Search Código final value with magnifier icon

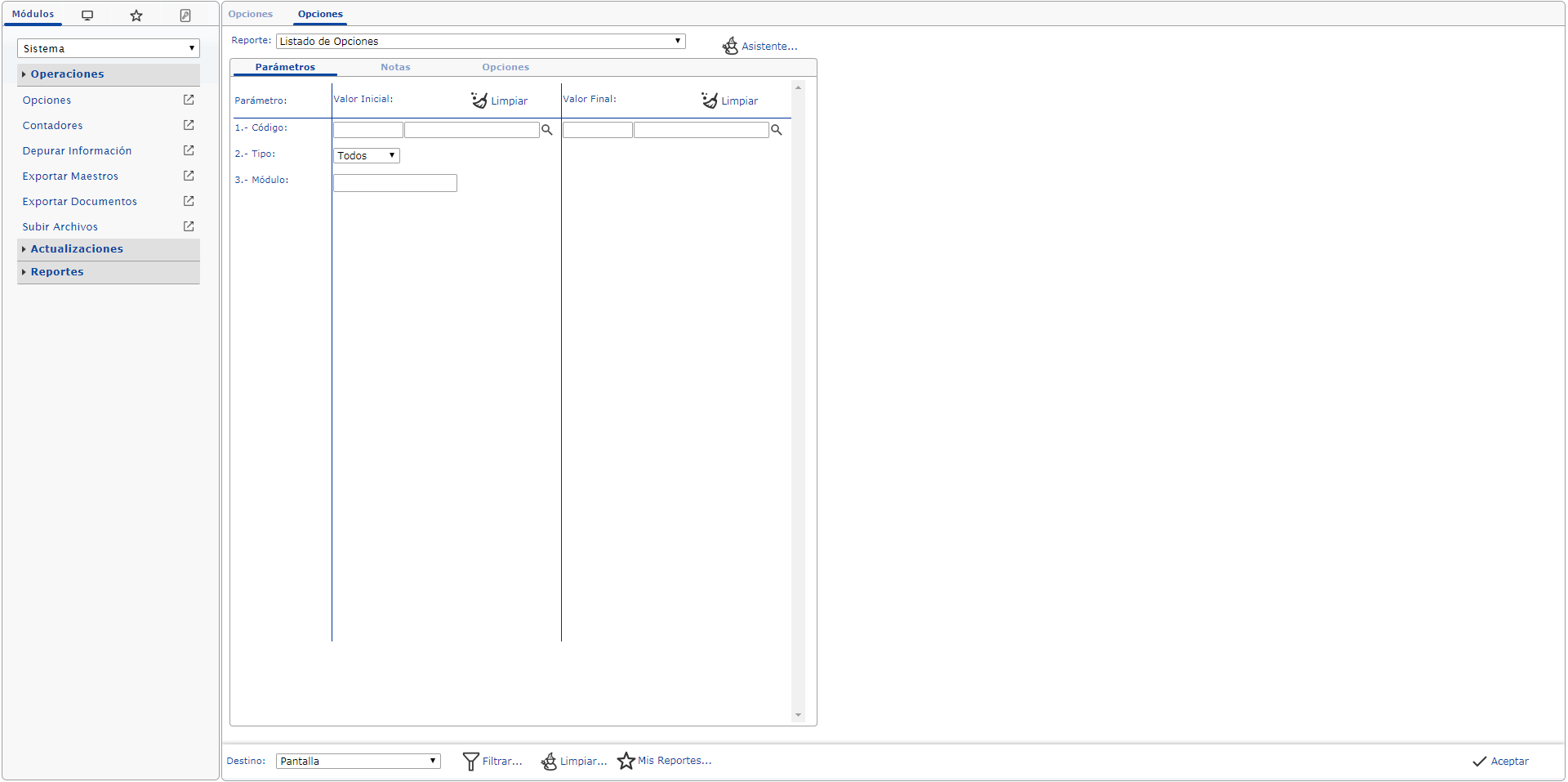click(x=777, y=130)
